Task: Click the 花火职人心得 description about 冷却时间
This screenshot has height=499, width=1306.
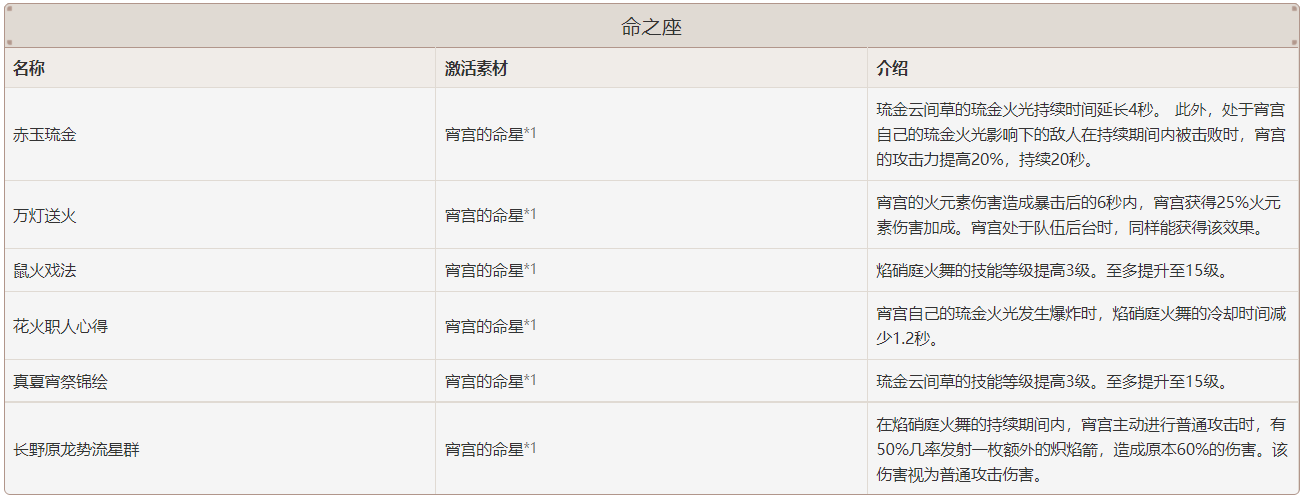Action: [1081, 326]
